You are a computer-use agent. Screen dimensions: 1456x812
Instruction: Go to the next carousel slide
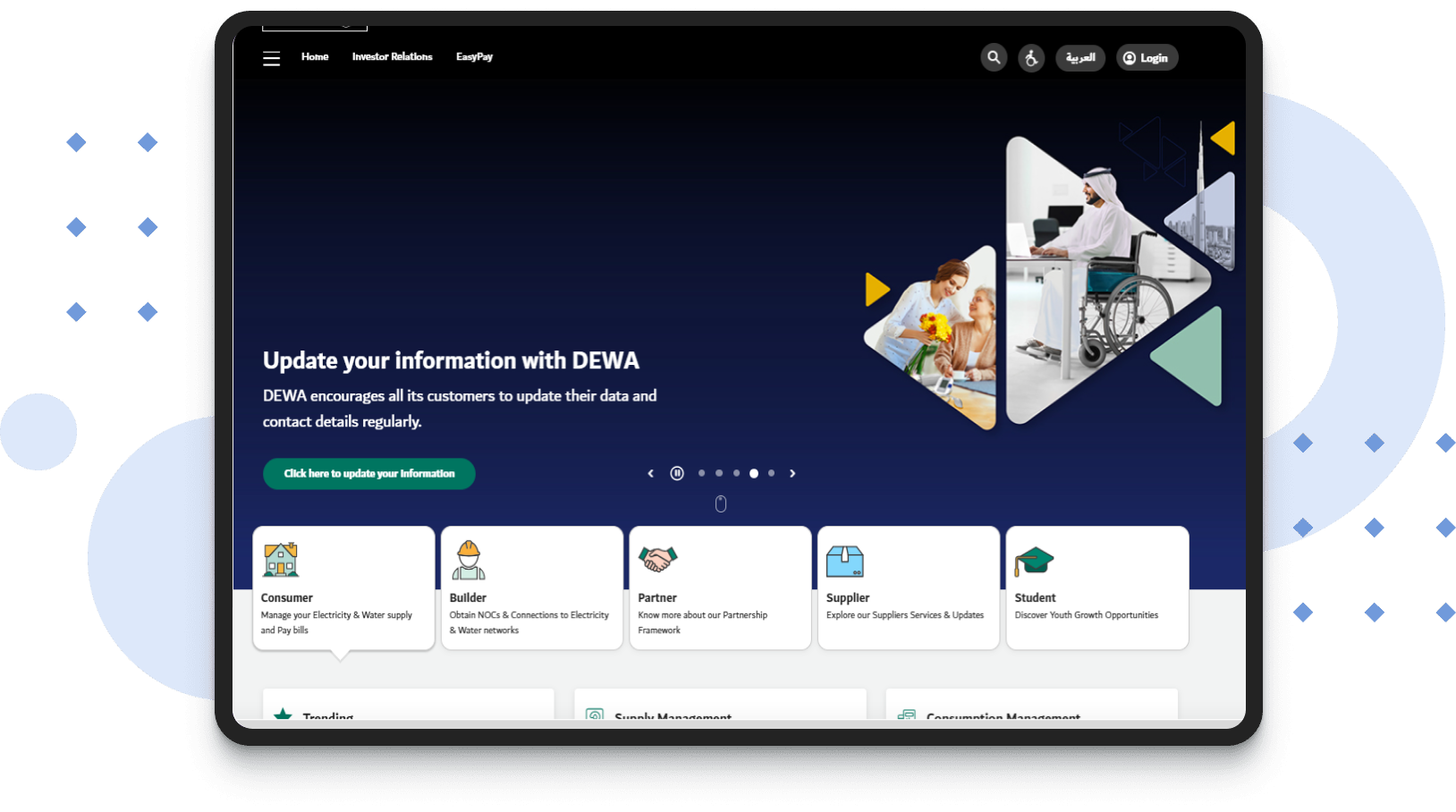pos(792,473)
